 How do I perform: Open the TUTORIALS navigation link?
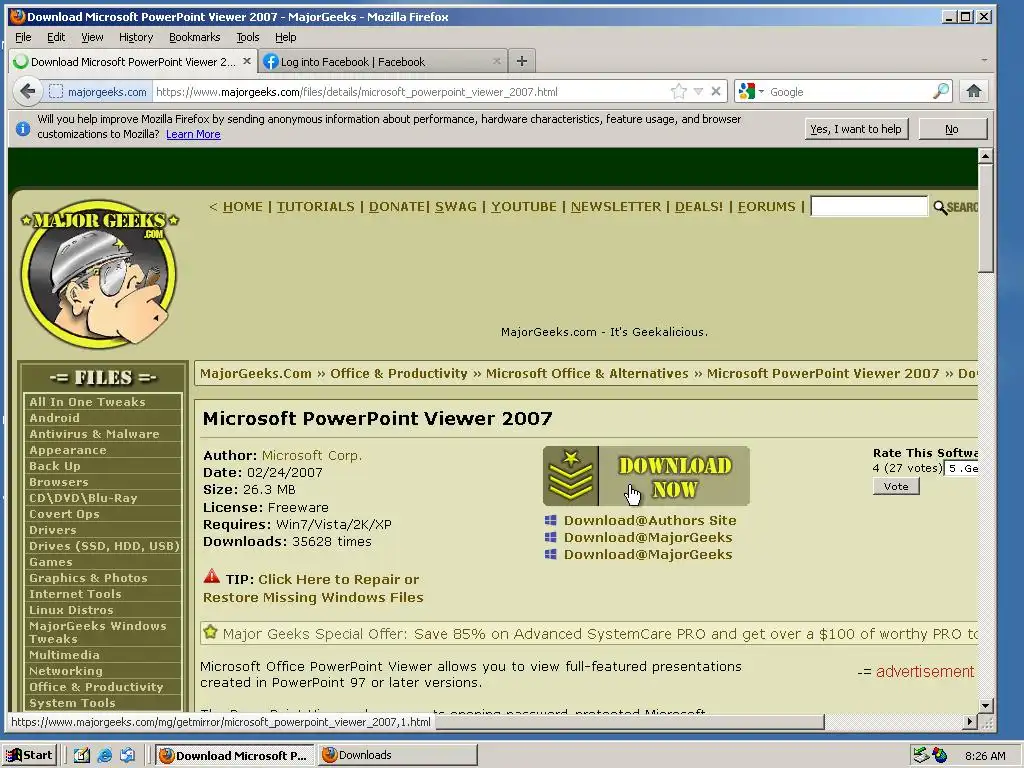(315, 206)
